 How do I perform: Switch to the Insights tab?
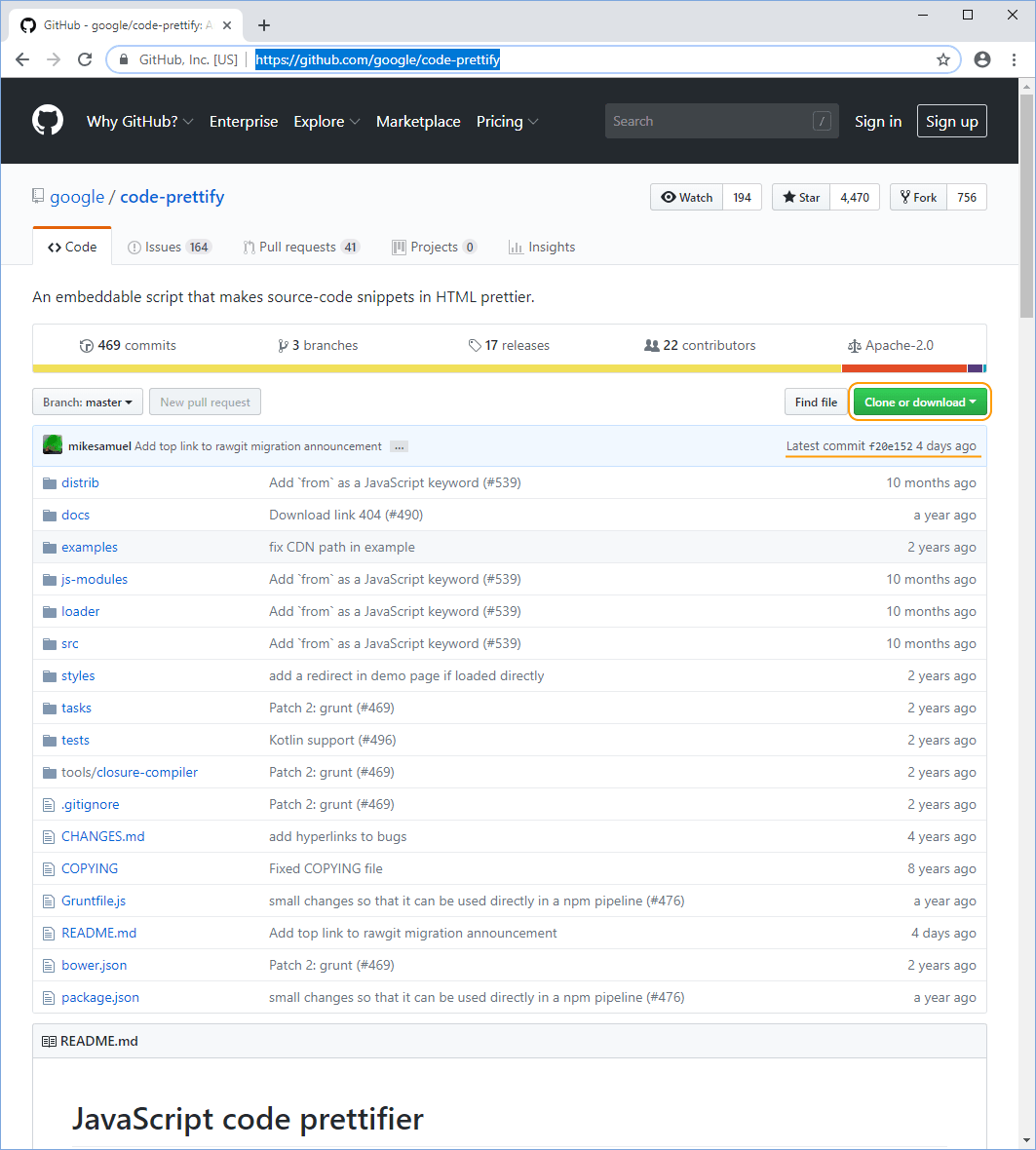coord(542,248)
